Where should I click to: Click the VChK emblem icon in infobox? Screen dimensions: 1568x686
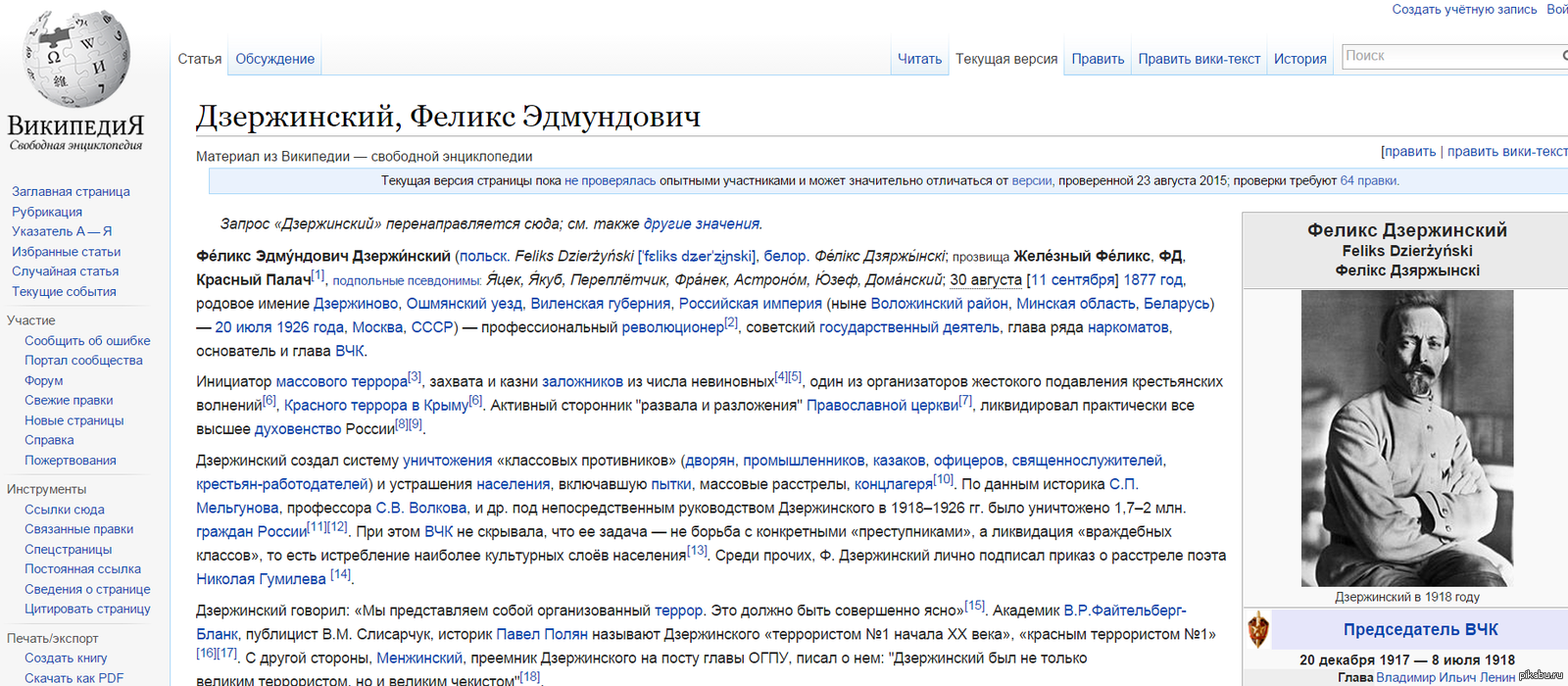pyautogui.click(x=1258, y=629)
